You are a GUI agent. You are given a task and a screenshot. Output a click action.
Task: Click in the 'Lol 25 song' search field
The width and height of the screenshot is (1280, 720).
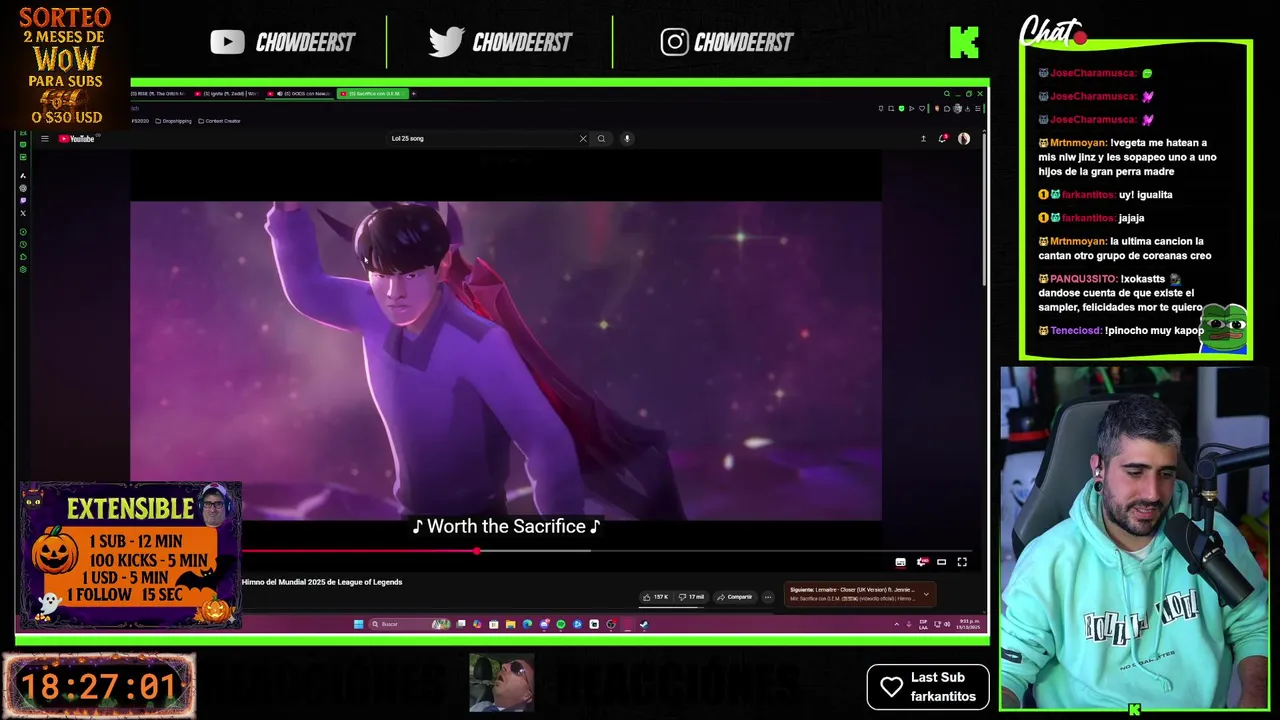tap(480, 139)
